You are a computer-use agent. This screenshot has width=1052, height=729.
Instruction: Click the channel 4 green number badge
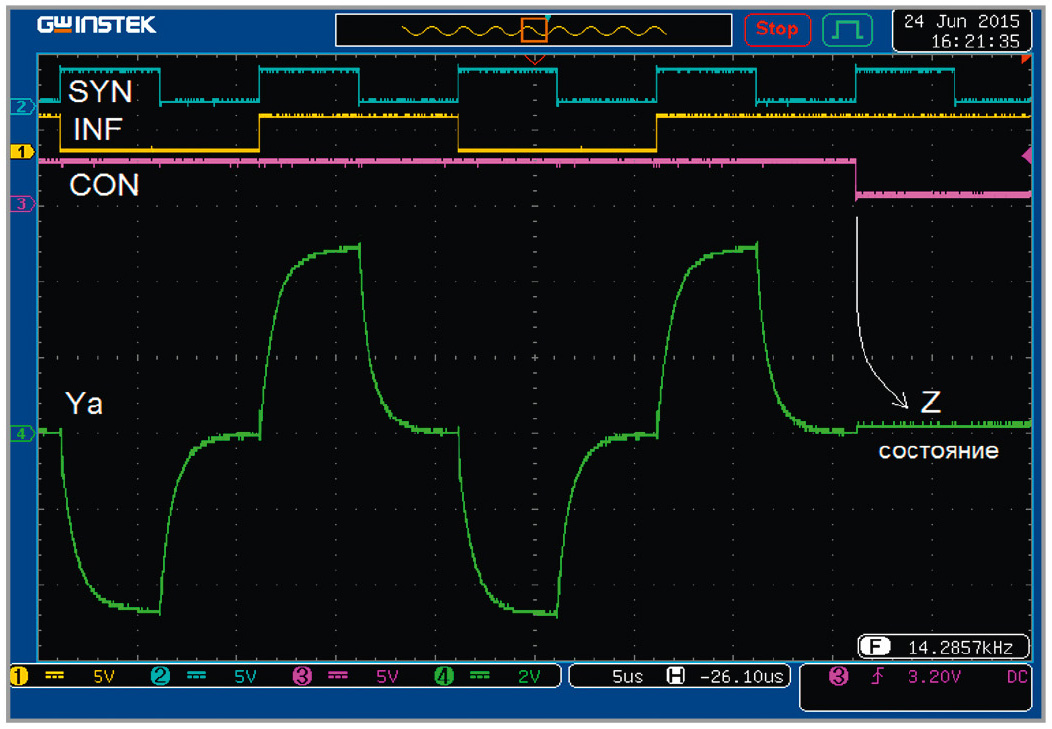coord(444,676)
